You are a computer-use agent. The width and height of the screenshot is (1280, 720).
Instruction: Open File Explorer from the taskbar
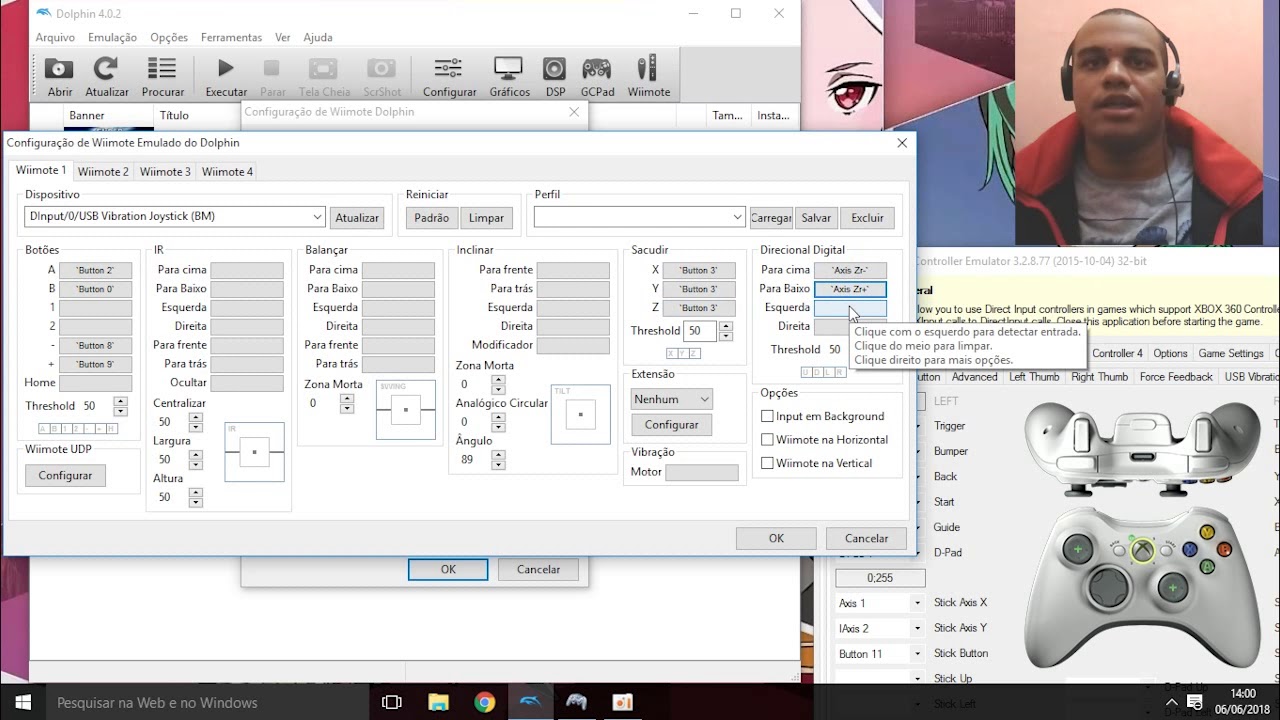click(438, 702)
